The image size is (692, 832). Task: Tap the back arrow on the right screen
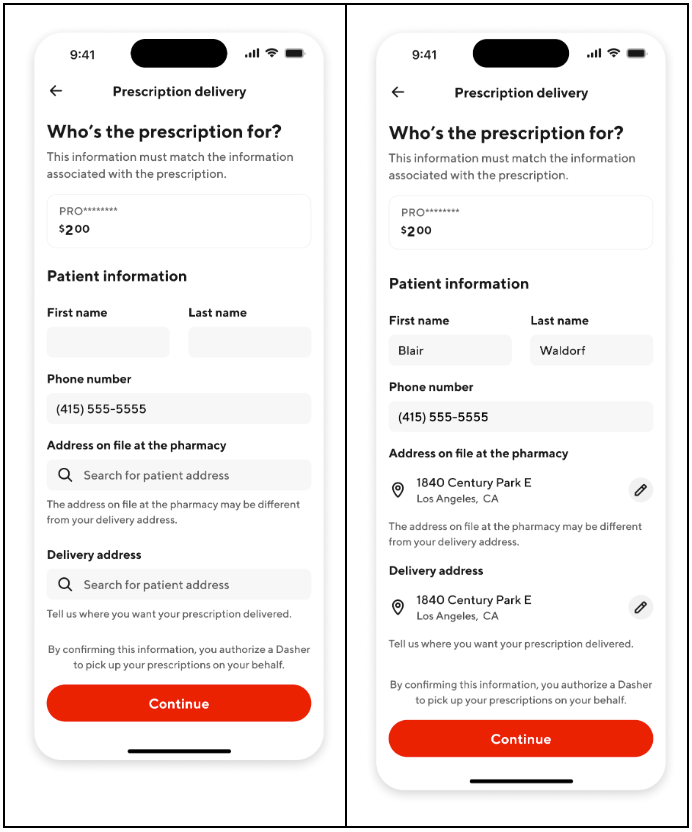coord(398,92)
